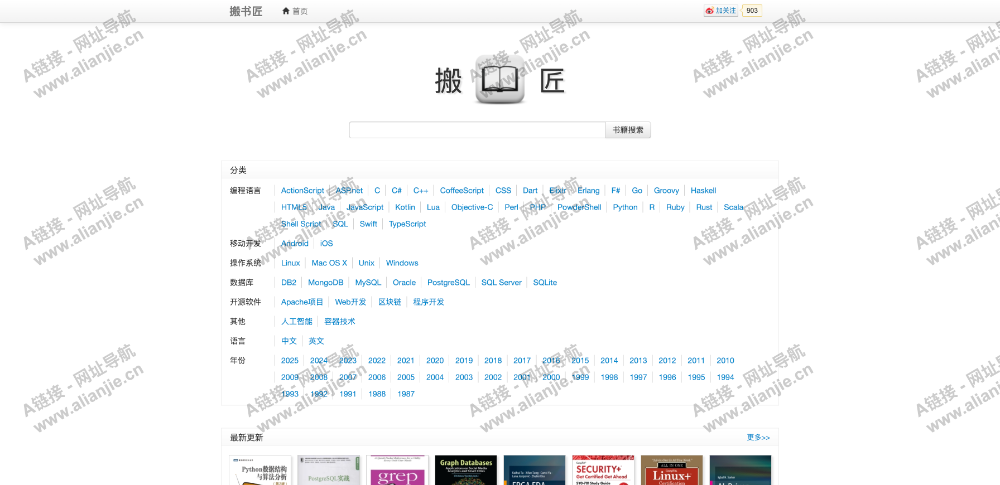Open the 容器技术 category

click(x=340, y=322)
